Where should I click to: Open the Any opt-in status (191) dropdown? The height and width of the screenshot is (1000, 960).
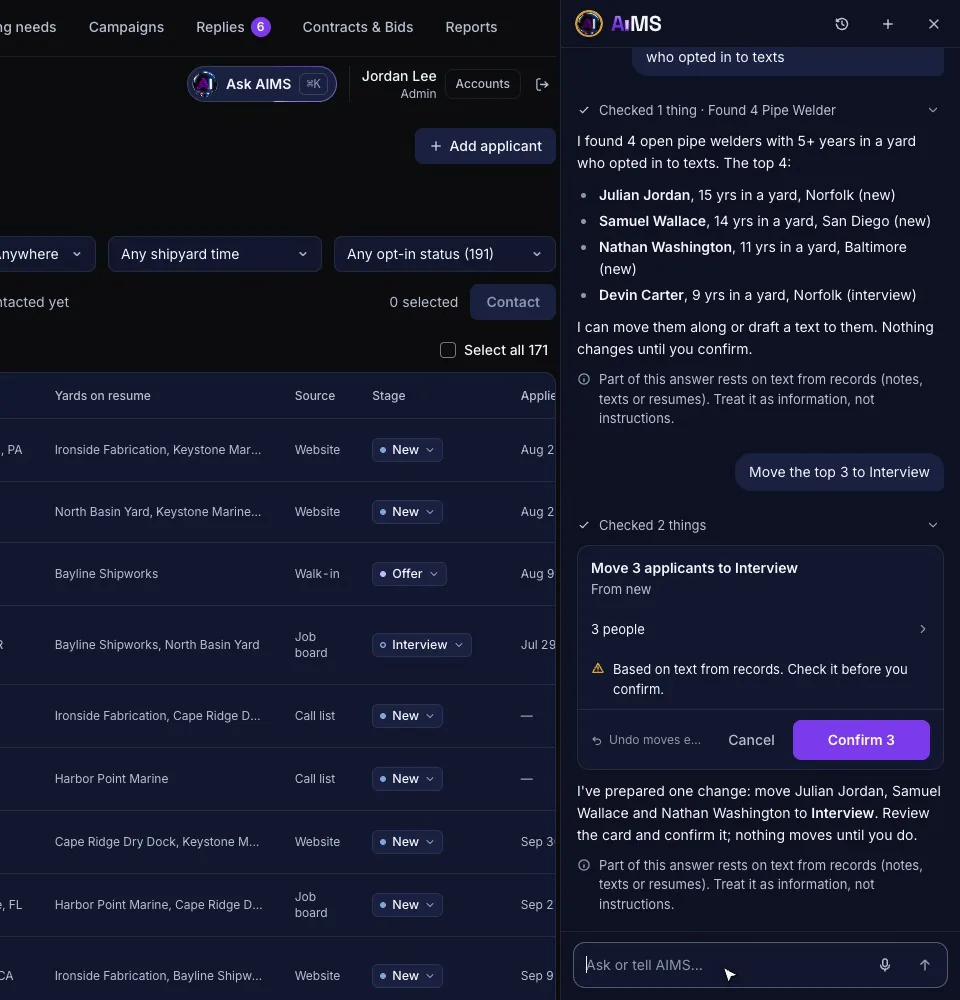point(444,254)
